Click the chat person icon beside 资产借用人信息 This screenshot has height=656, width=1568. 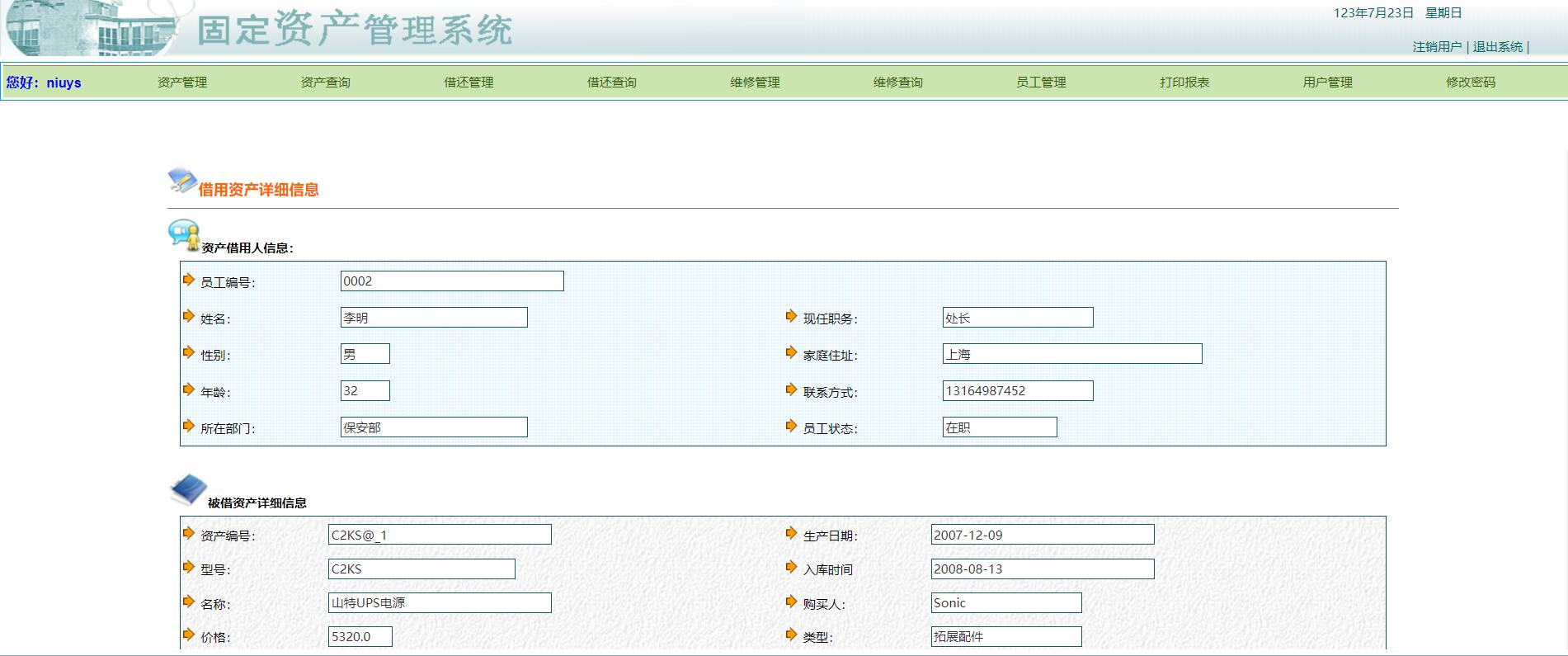[x=184, y=235]
